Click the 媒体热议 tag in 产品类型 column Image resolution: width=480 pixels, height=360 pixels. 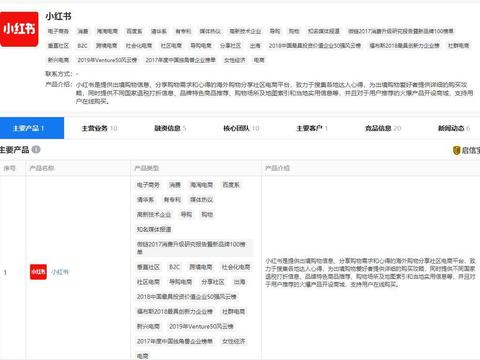[201, 200]
